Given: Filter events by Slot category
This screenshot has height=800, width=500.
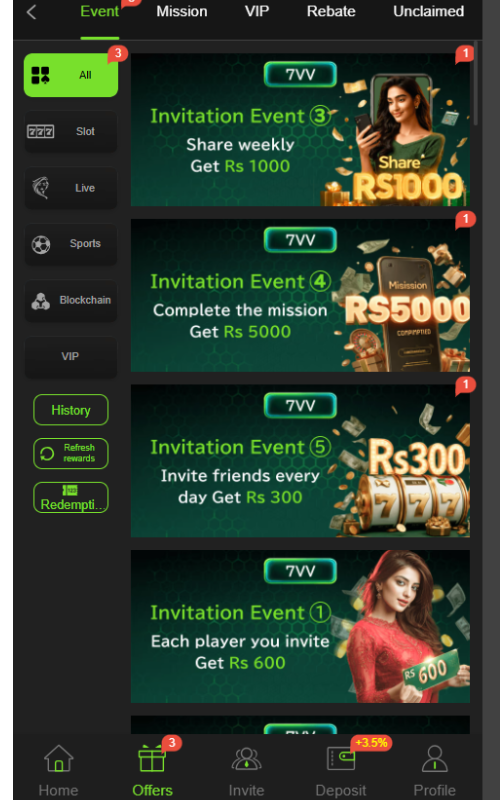Looking at the screenshot, I should 71,132.
